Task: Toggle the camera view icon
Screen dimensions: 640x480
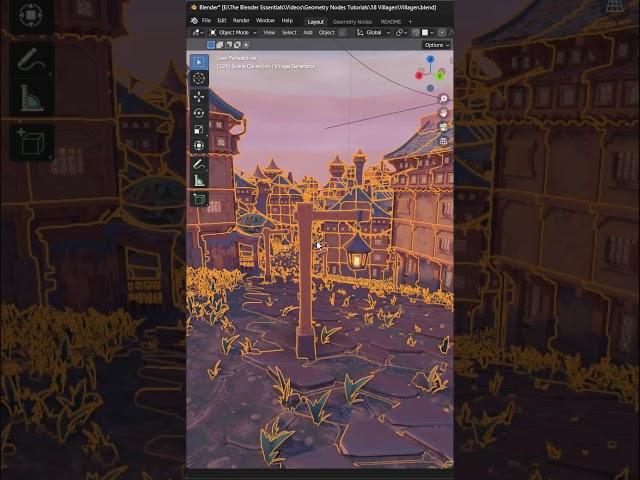Action: pyautogui.click(x=443, y=127)
